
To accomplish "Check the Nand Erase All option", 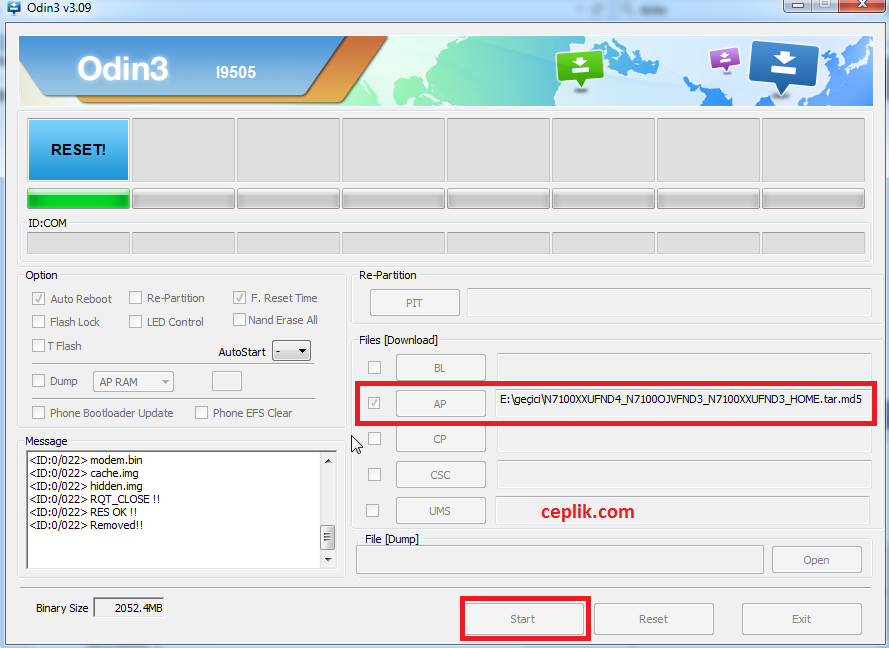I will click(239, 320).
